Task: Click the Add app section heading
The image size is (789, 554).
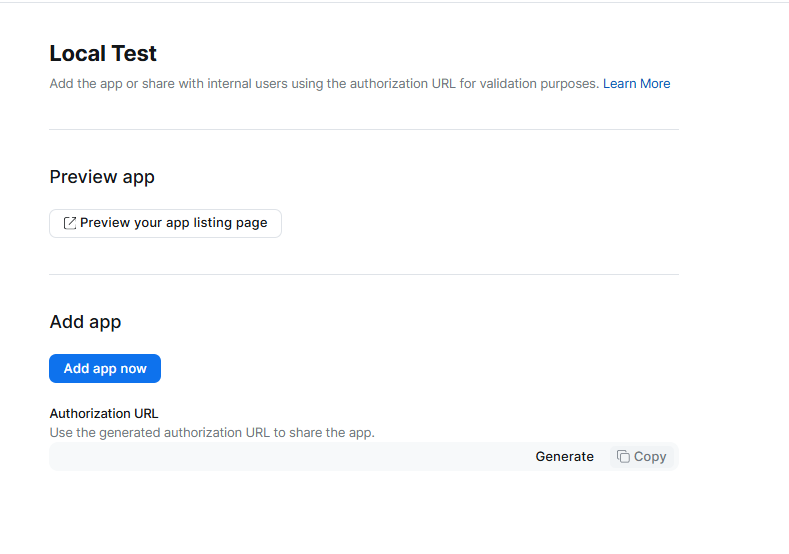Action: 85,322
